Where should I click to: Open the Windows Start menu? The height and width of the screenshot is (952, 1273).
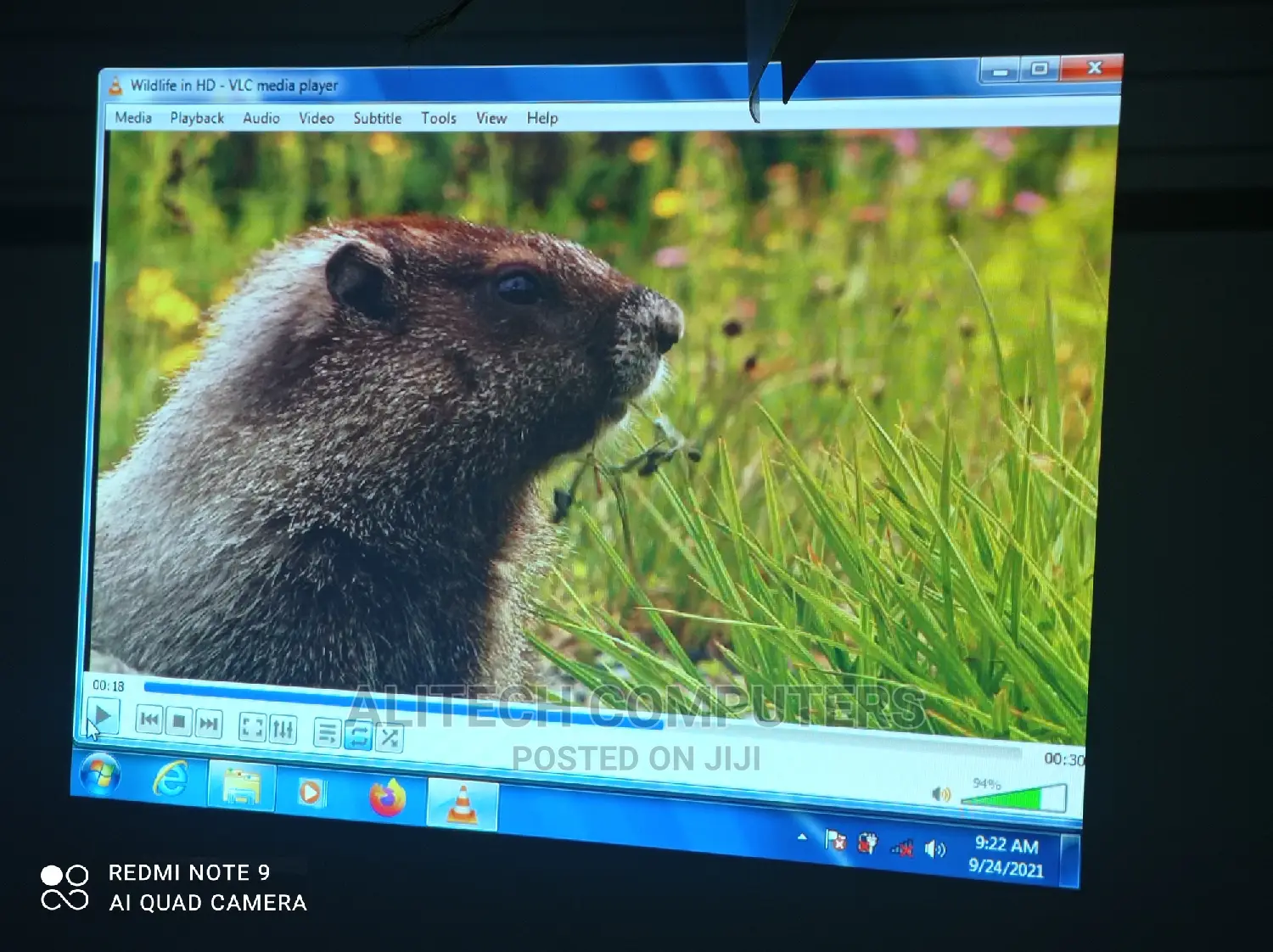(x=100, y=774)
